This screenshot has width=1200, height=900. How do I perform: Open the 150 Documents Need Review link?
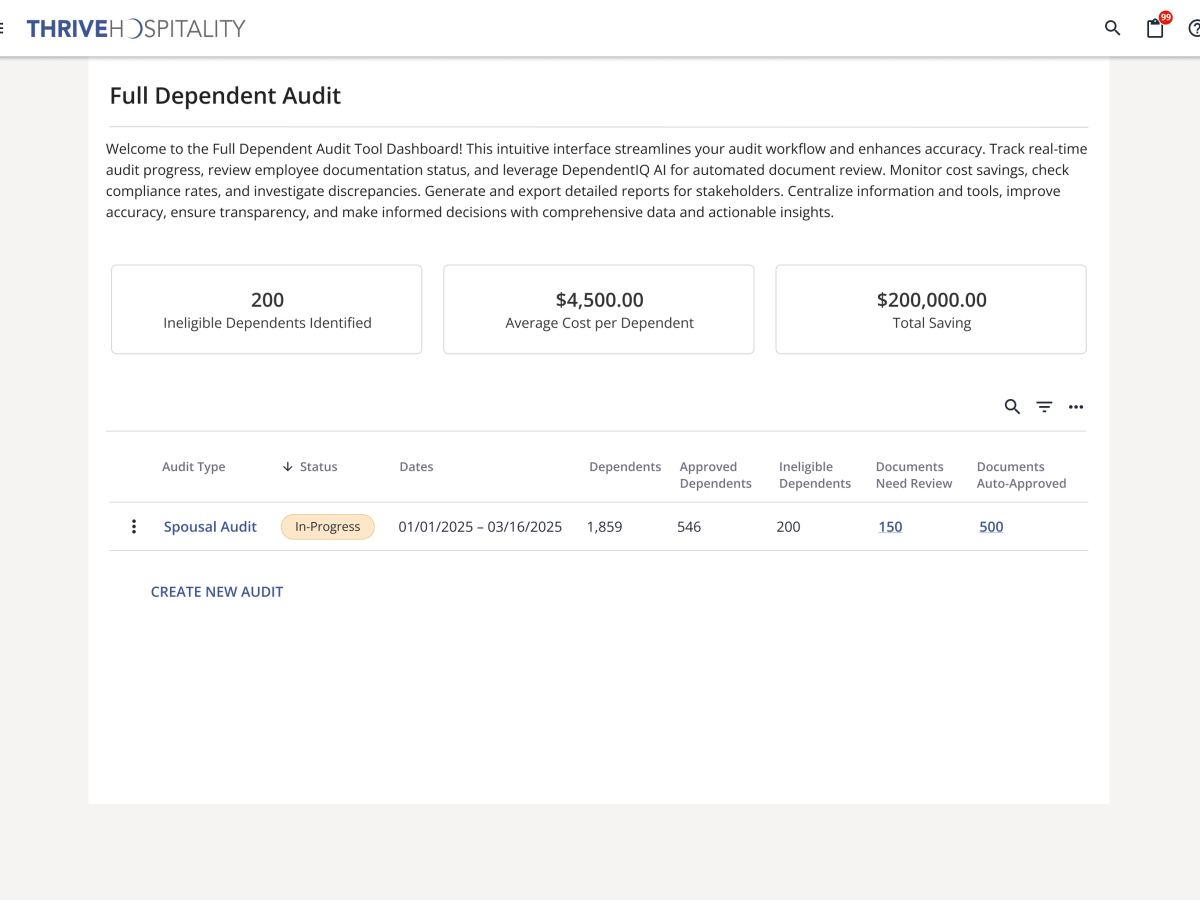pyautogui.click(x=889, y=526)
